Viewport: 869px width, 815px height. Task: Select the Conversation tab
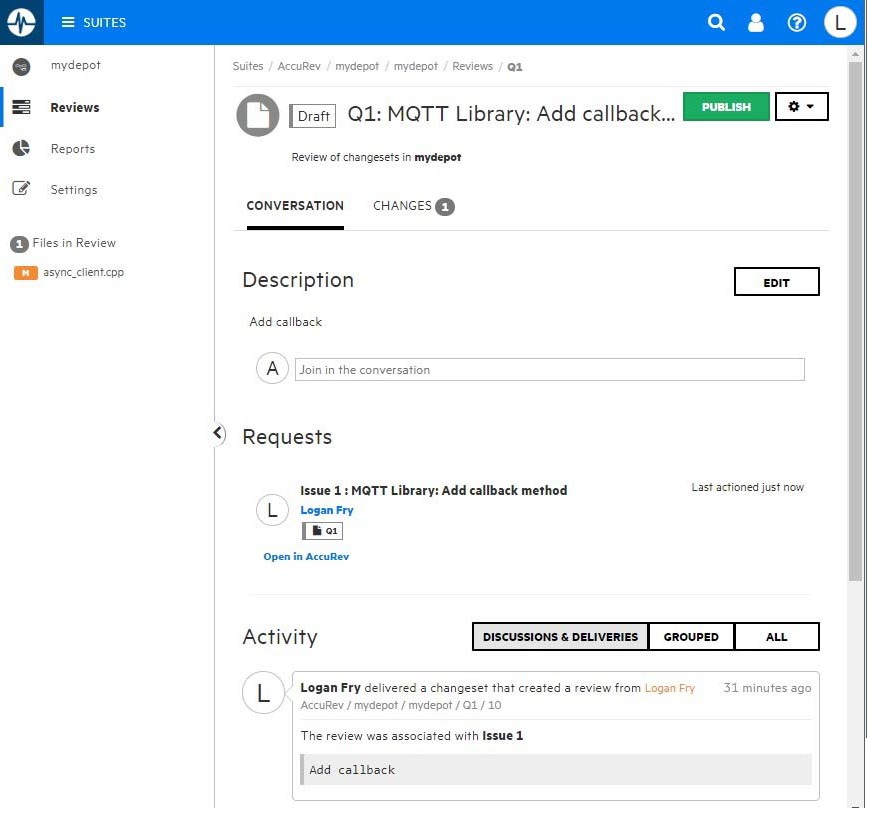tap(295, 206)
